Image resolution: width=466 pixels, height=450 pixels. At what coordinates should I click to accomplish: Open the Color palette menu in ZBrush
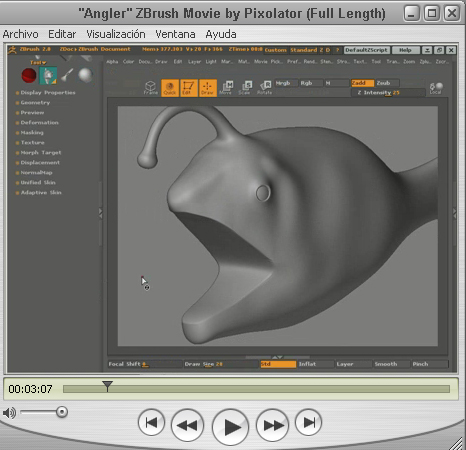(x=128, y=62)
